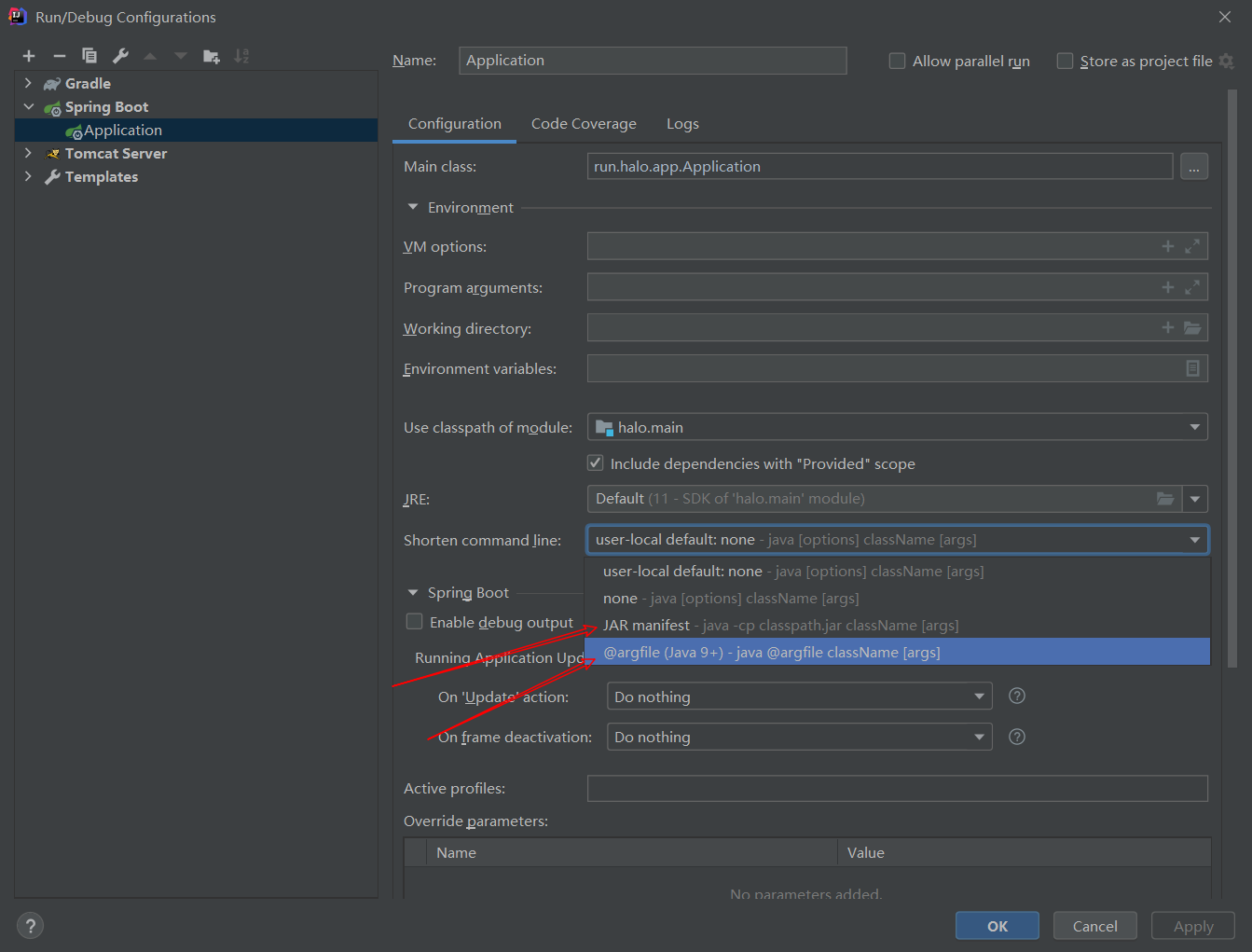Open edit templates wrench icon
1252x952 pixels.
coord(120,56)
